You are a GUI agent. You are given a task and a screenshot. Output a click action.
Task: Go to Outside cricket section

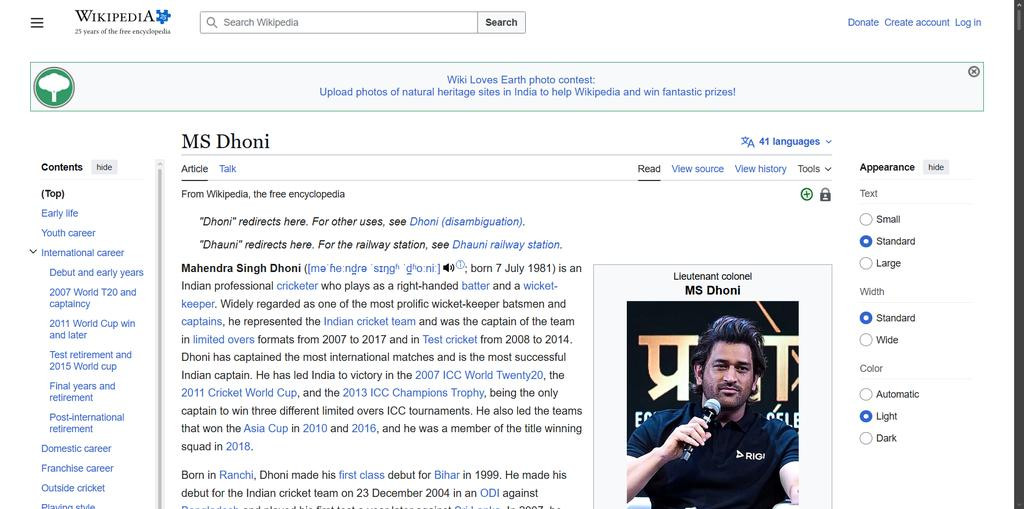73,487
